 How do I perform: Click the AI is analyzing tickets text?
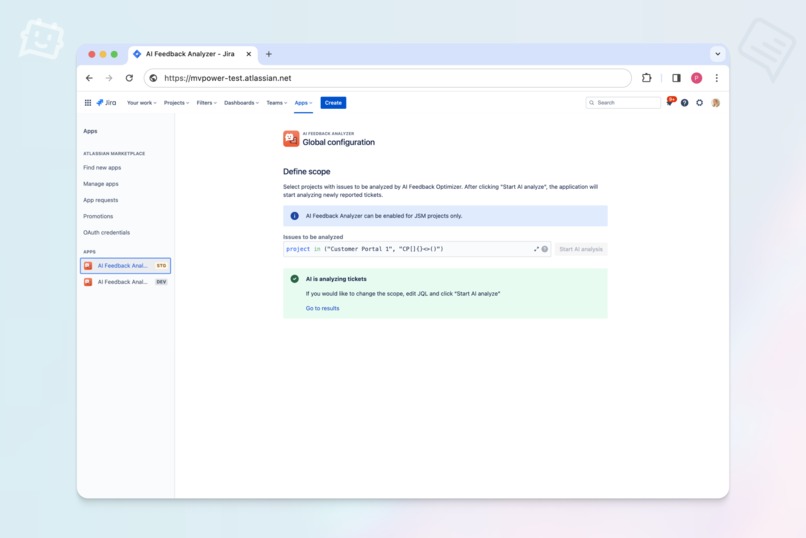pyautogui.click(x=336, y=279)
